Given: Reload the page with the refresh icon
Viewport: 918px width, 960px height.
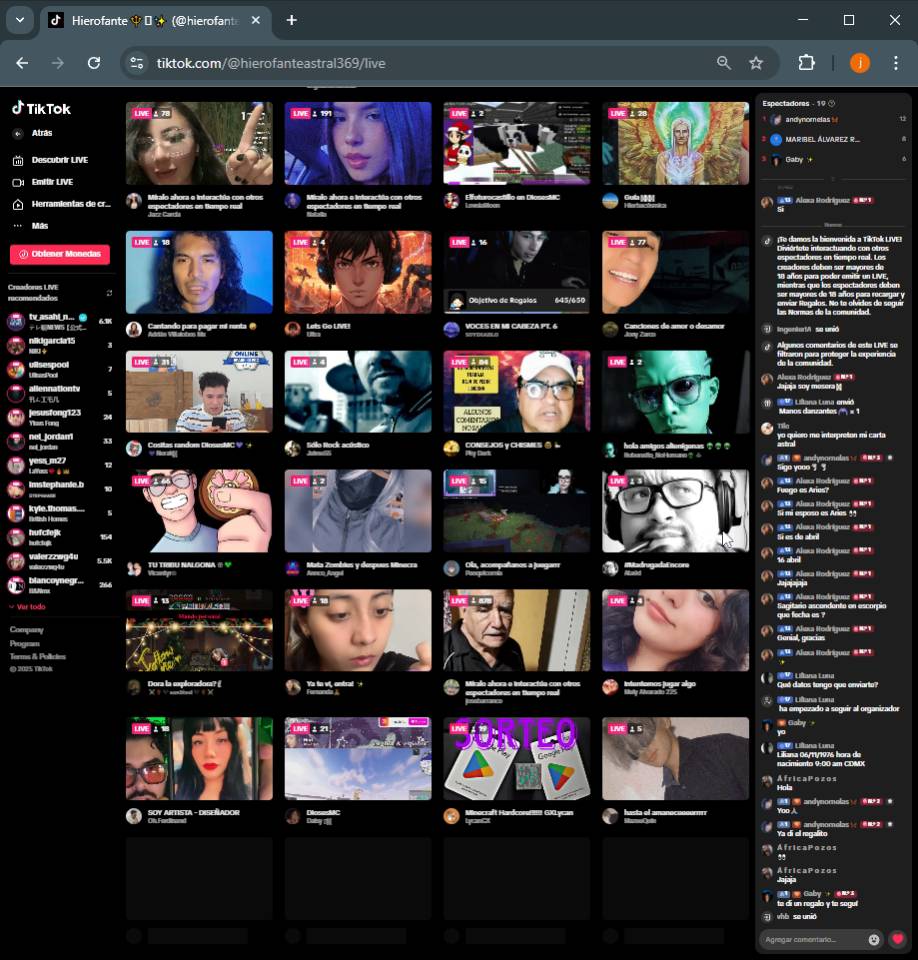Looking at the screenshot, I should pos(94,63).
